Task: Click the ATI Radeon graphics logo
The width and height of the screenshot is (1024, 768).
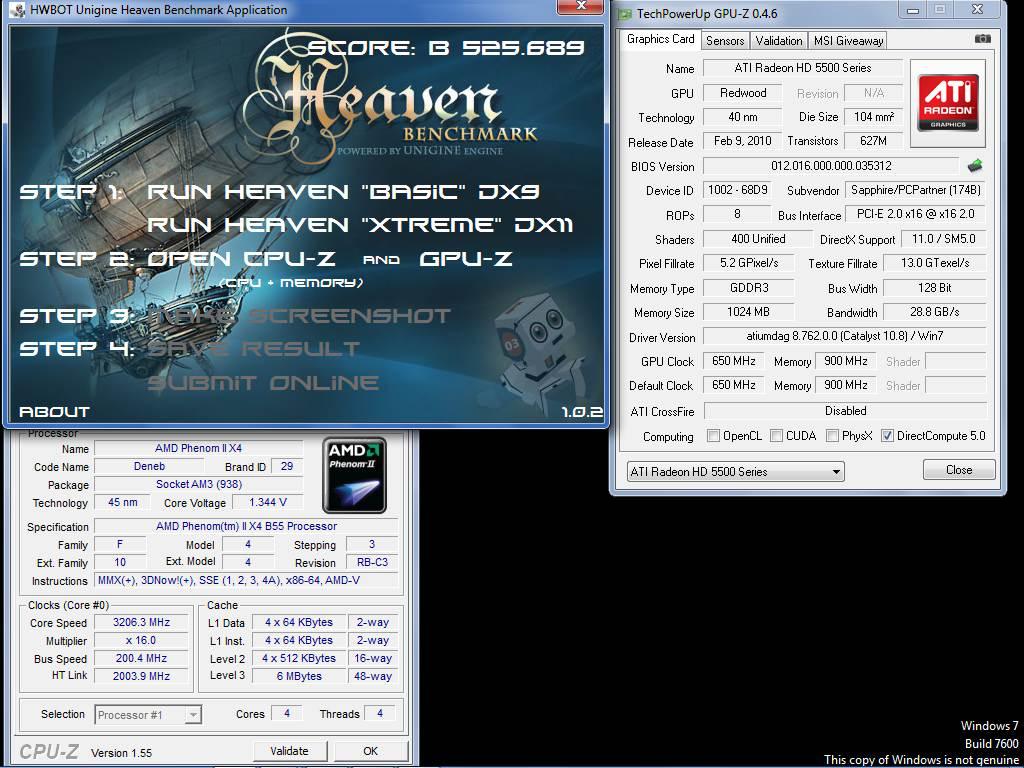Action: [x=948, y=103]
